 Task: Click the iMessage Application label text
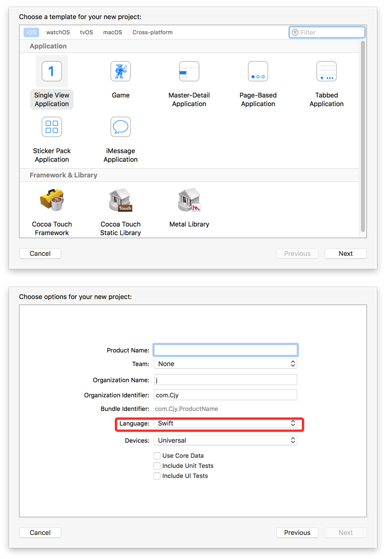pos(120,155)
